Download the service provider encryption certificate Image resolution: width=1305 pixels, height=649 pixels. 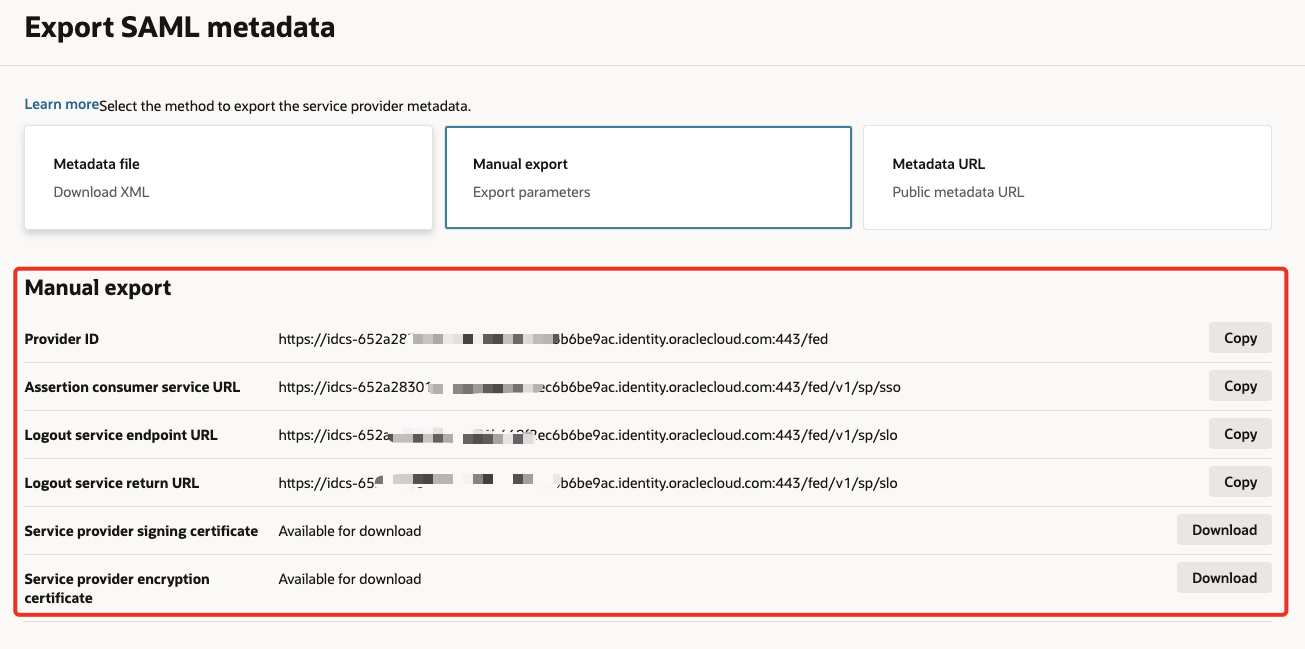coord(1223,578)
